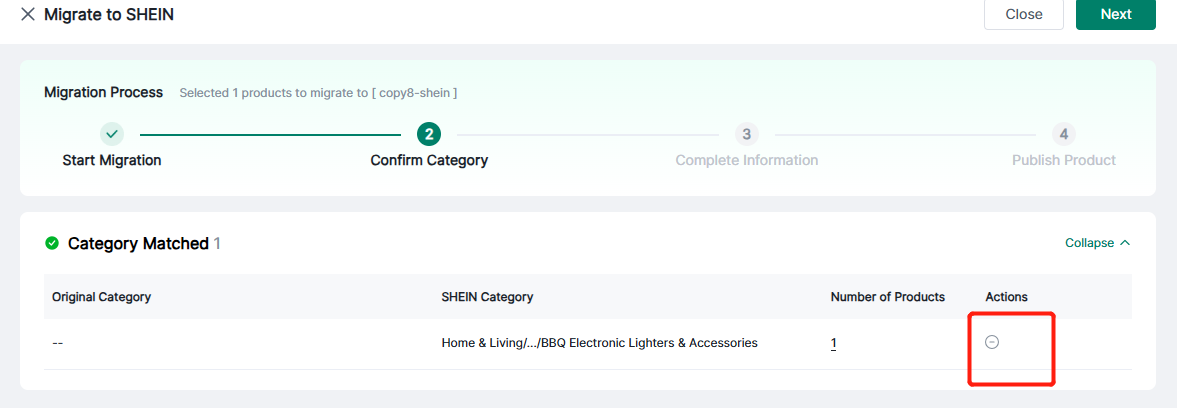Screen dimensions: 1177x408
Task: Click the X icon beside Migrate to SHEIN
Action: pos(27,14)
